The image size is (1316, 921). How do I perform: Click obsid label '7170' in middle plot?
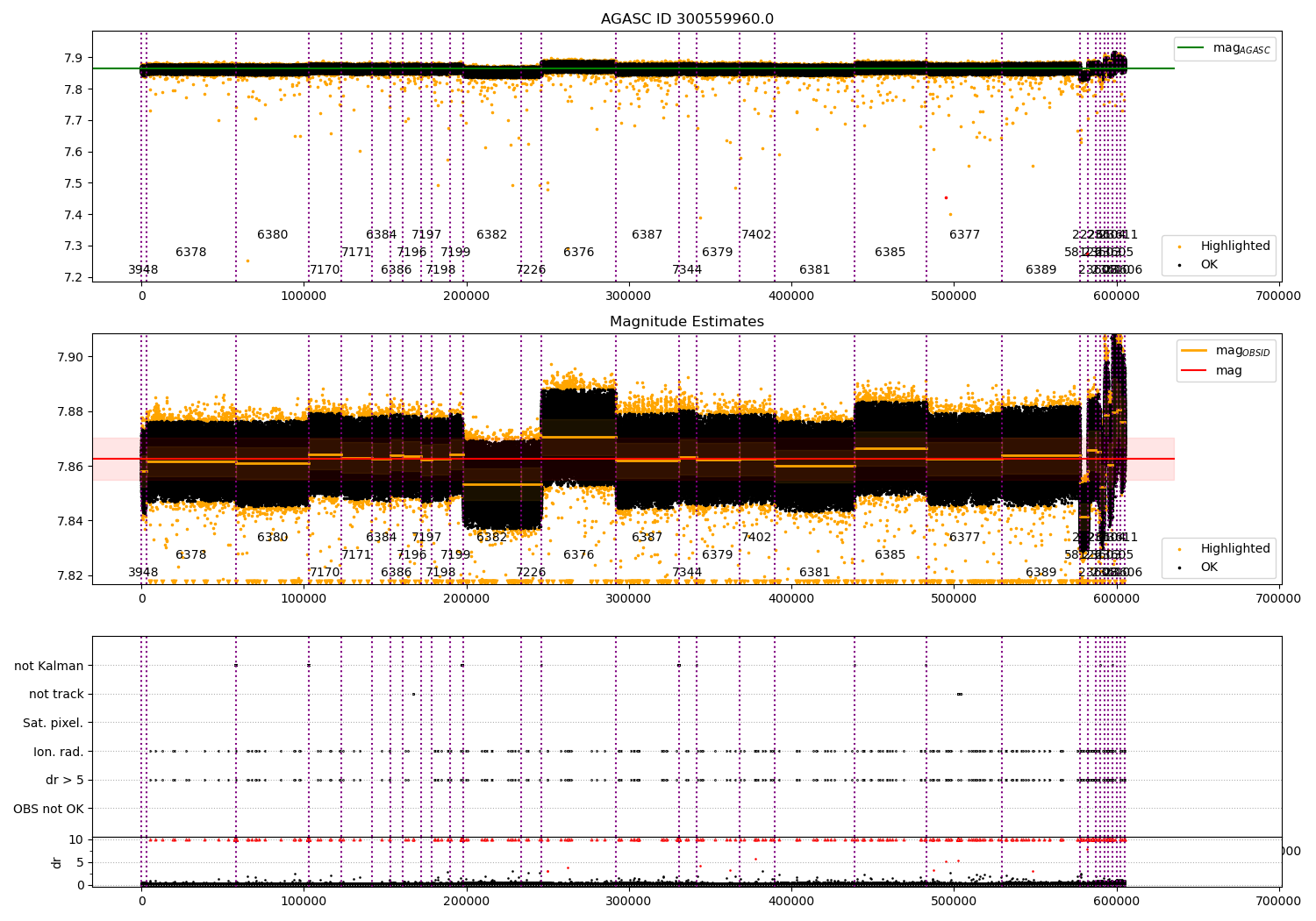325,572
